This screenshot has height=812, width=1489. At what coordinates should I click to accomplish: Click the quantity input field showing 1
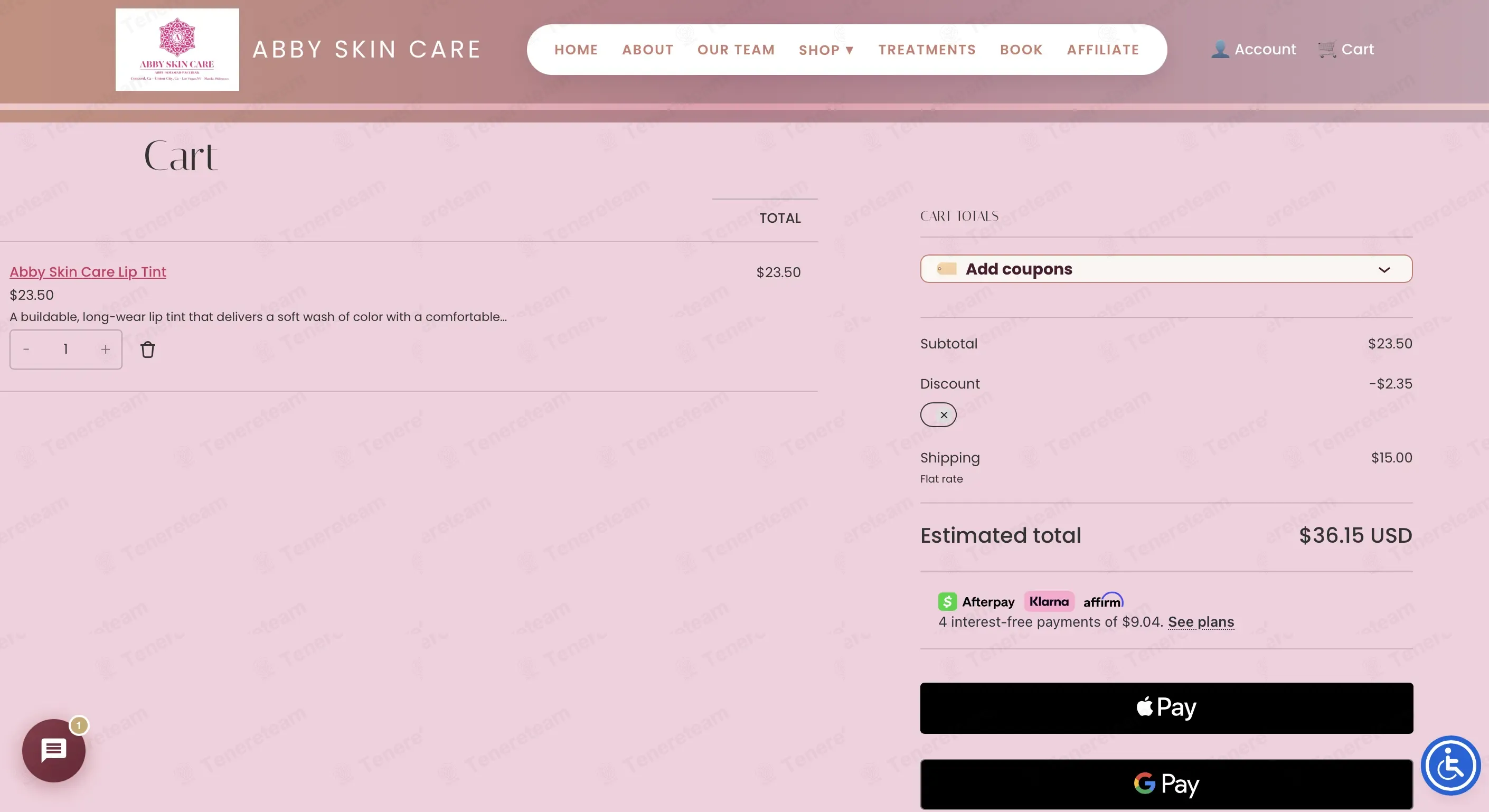[66, 349]
